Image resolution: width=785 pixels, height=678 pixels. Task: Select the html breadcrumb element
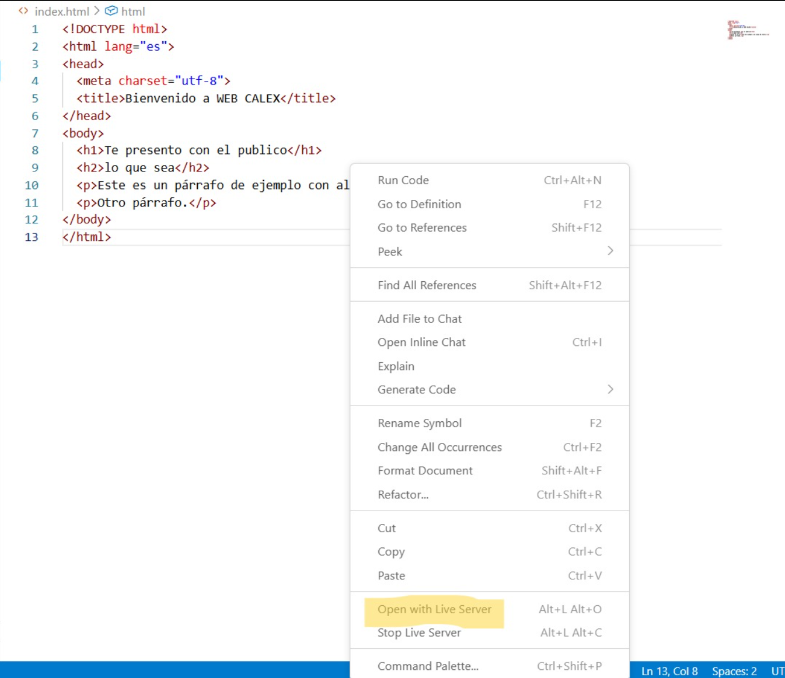133,11
